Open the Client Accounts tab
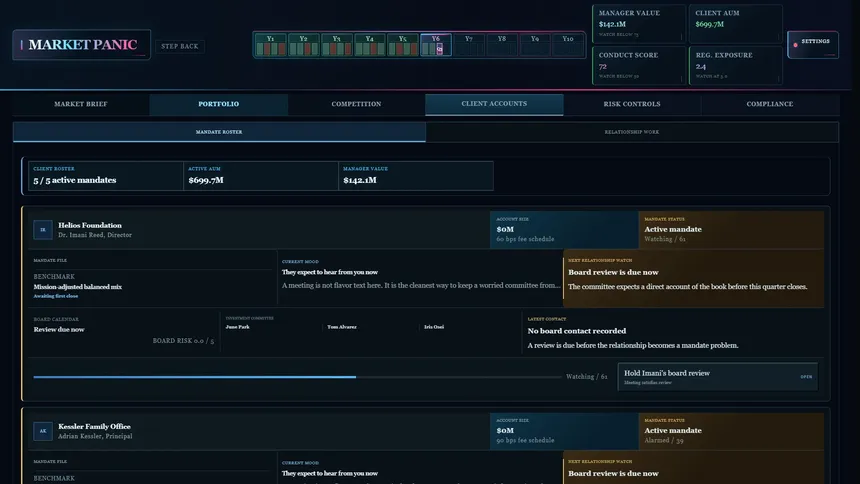Screen dimensions: 860x484 click(494, 104)
